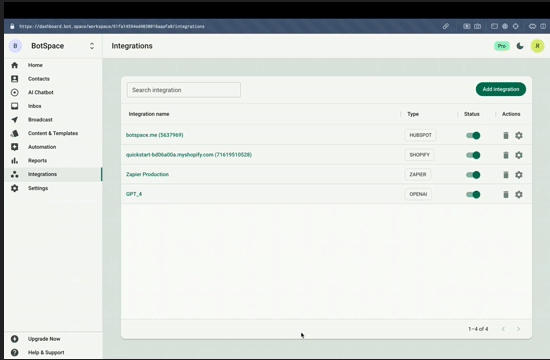Go to previous page chevron
Screen dimensions: 550x360
[503, 329]
